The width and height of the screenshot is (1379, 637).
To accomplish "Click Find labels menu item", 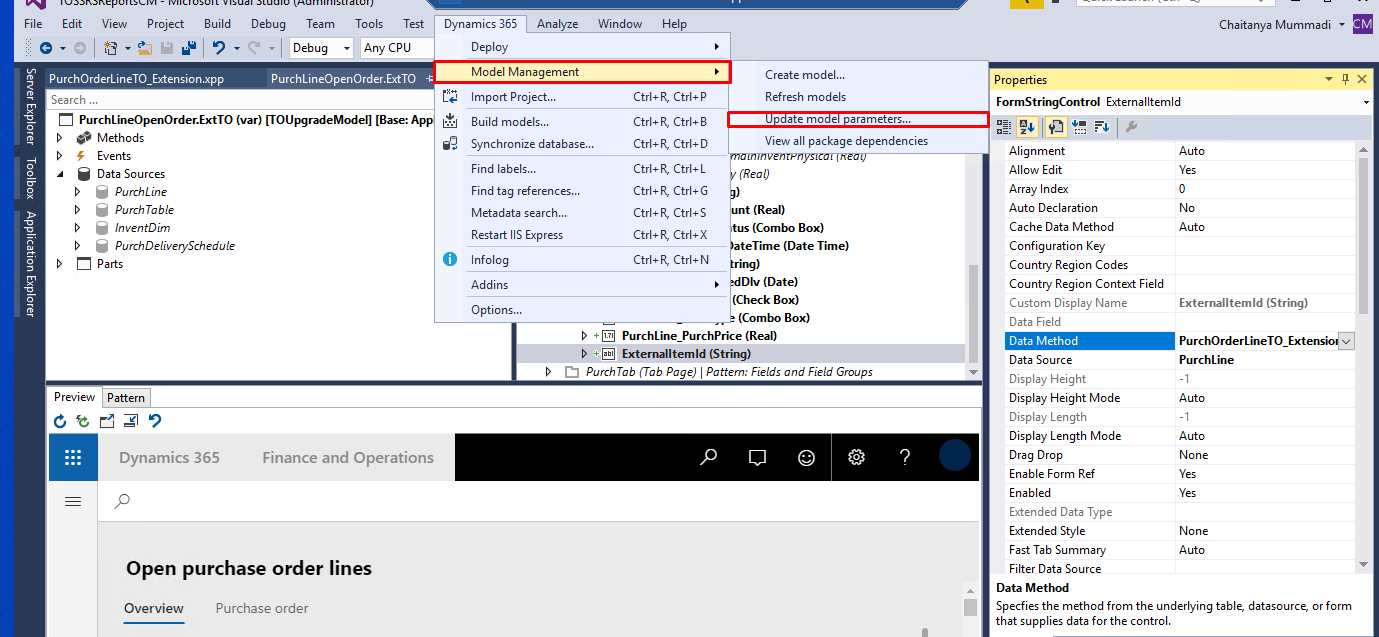I will coord(503,169).
